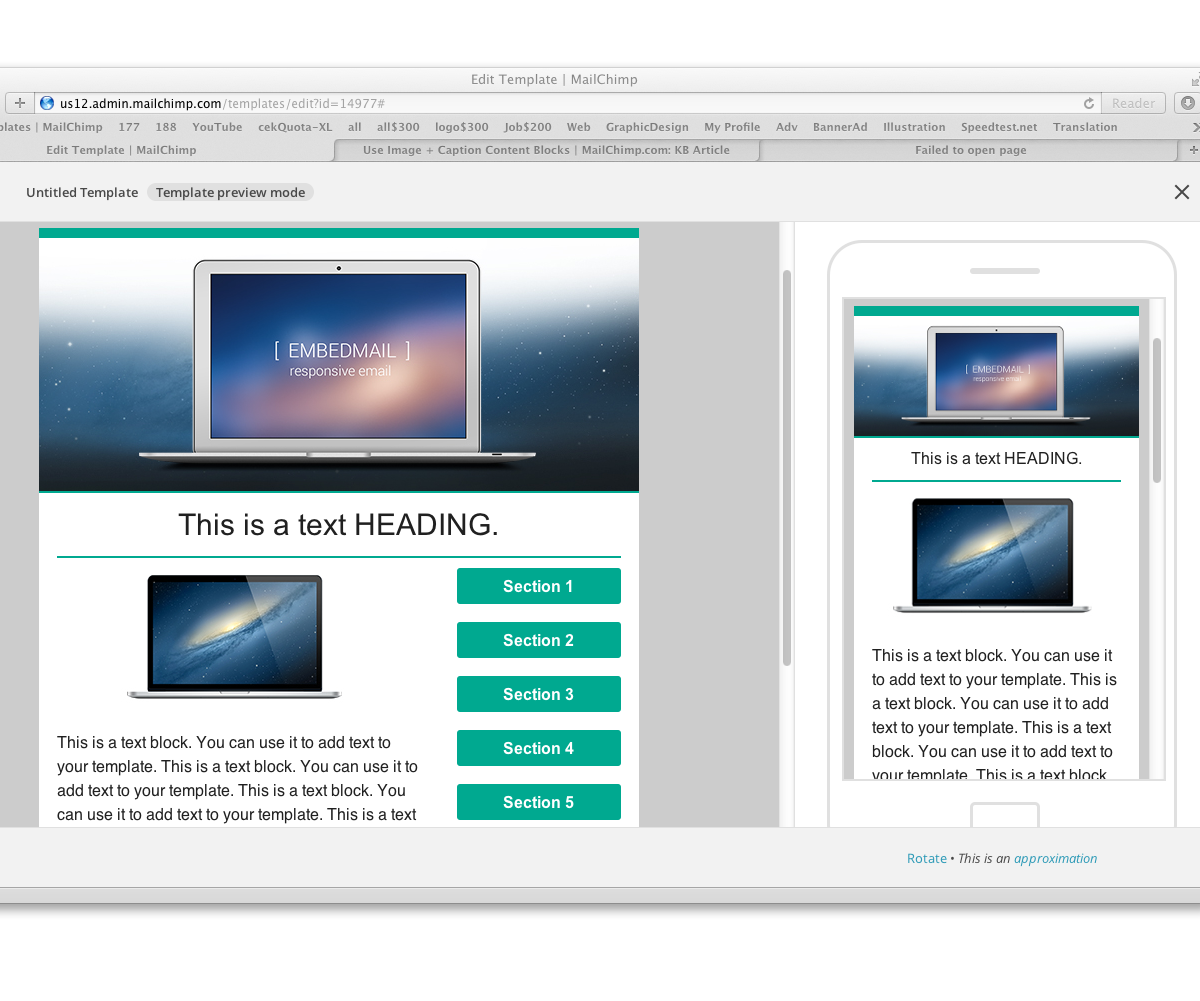1200x1001 pixels.
Task: Click the Section 3 button
Action: (539, 694)
